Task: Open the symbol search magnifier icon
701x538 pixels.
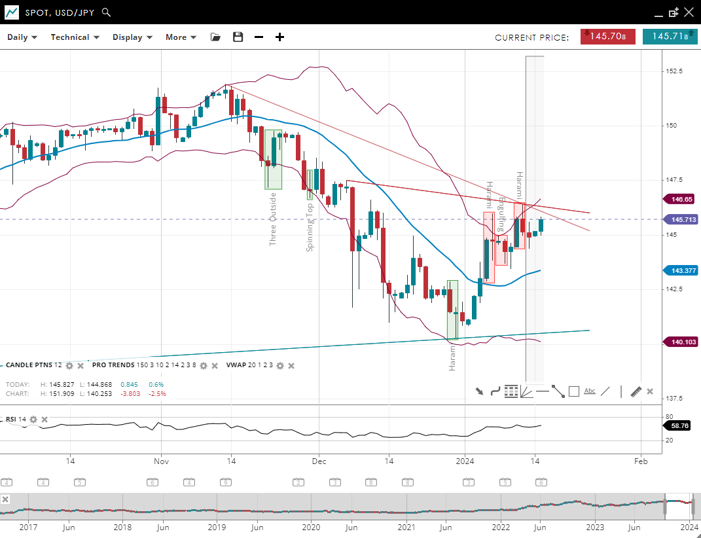Action: pos(107,13)
